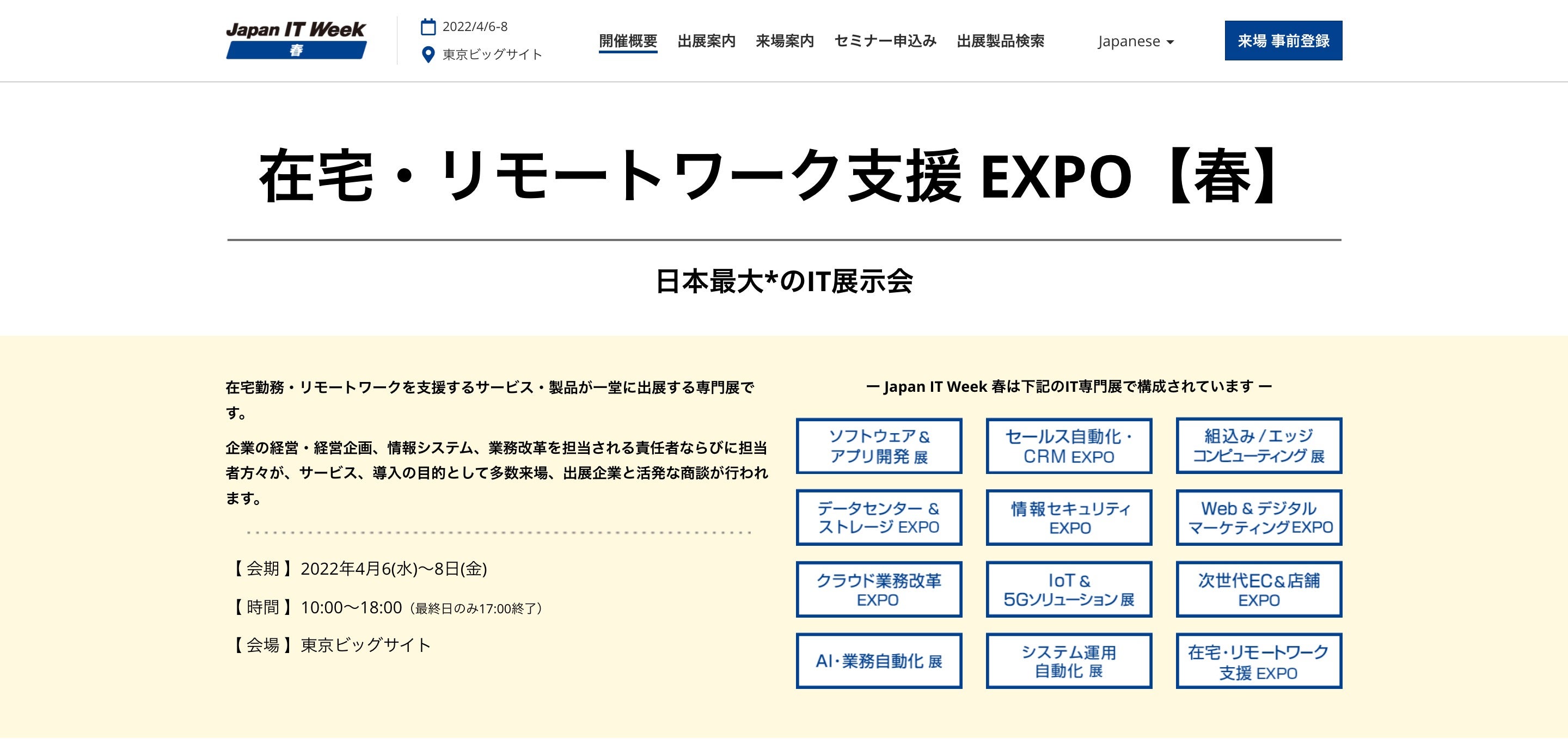
Task: Open the 出展案内 menu item
Action: pyautogui.click(x=706, y=41)
